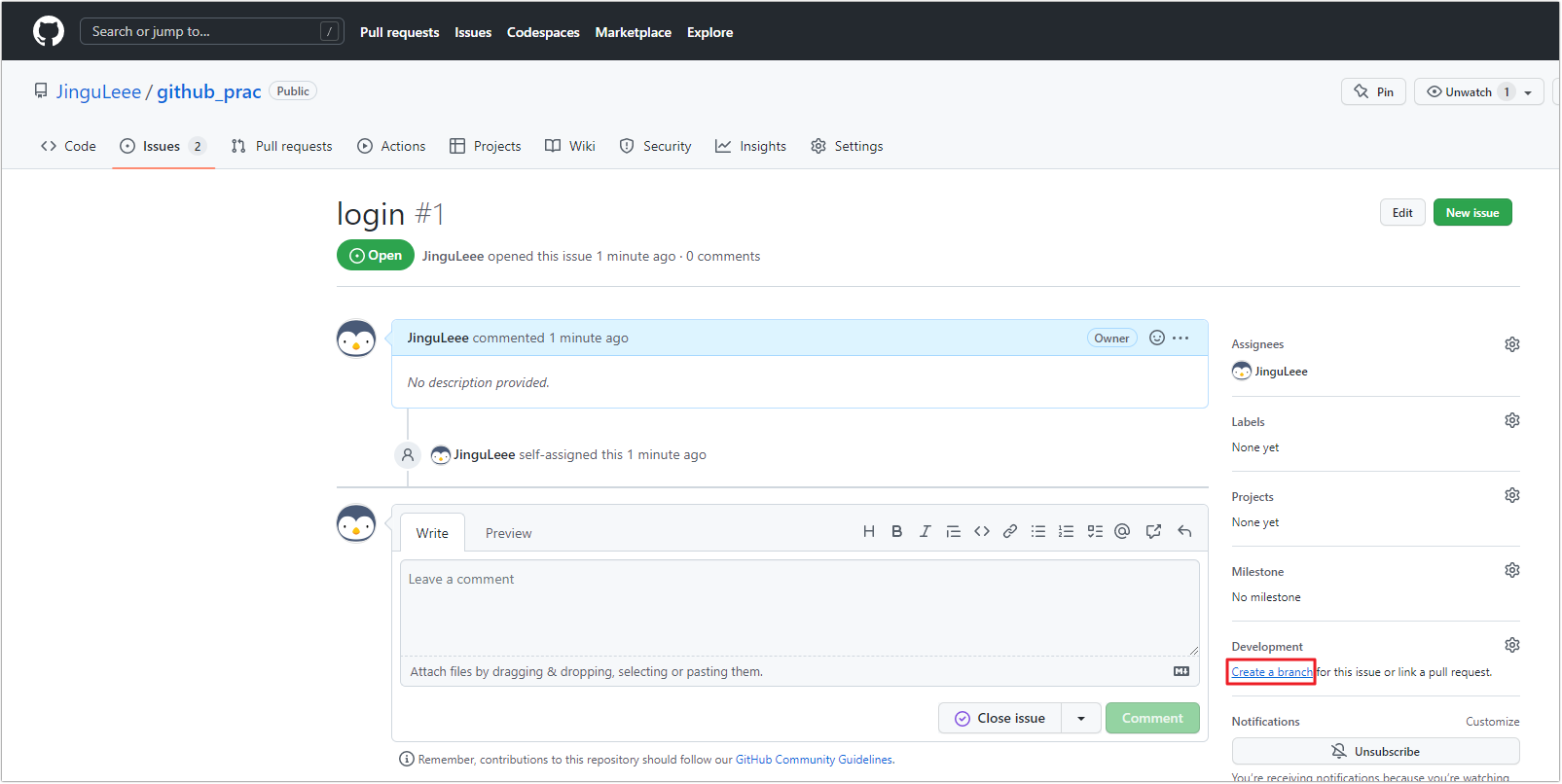Open Issues in the top navigation
Image resolution: width=1562 pixels, height=784 pixels.
473,32
